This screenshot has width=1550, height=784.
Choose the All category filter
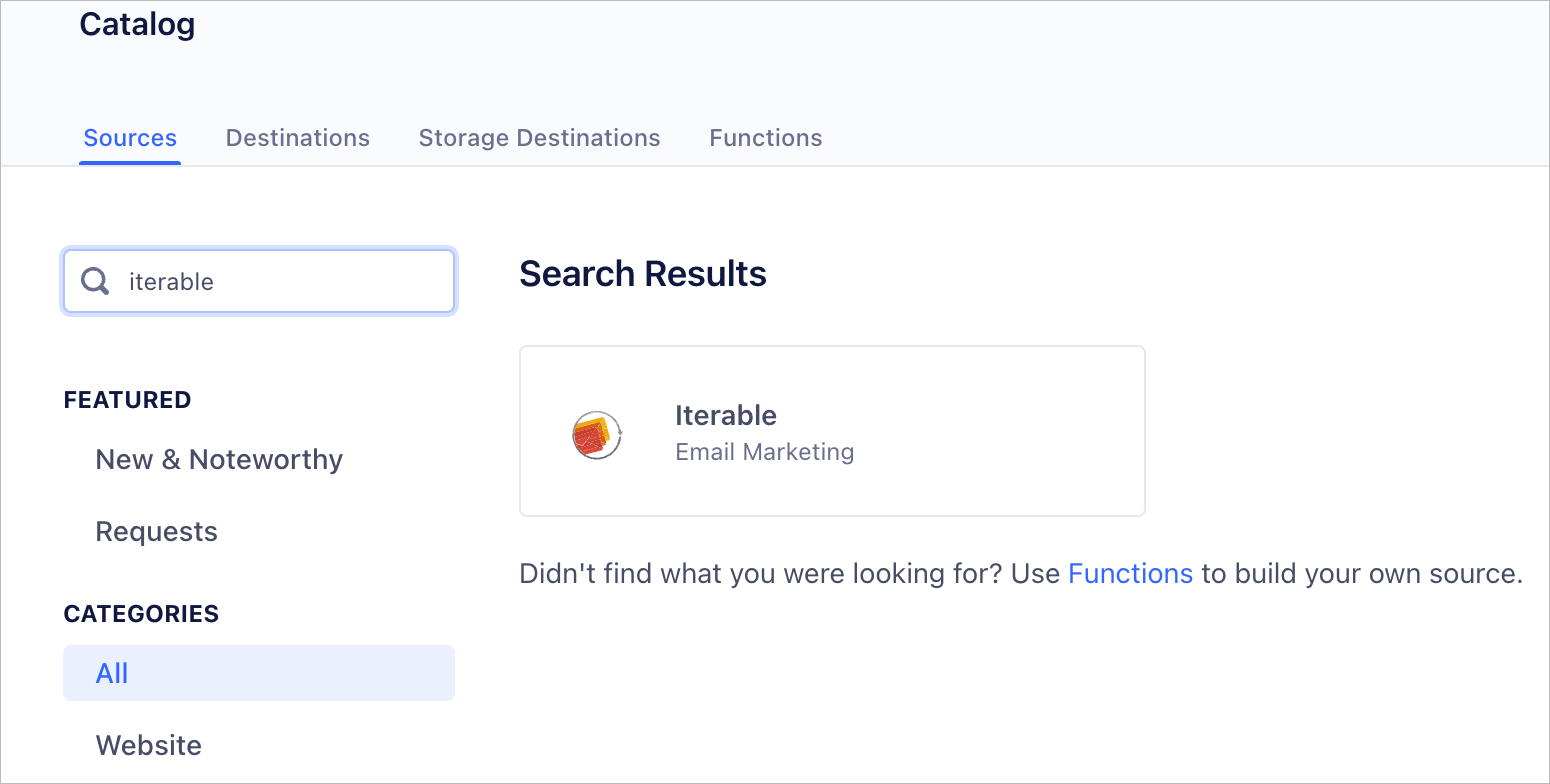click(x=259, y=673)
